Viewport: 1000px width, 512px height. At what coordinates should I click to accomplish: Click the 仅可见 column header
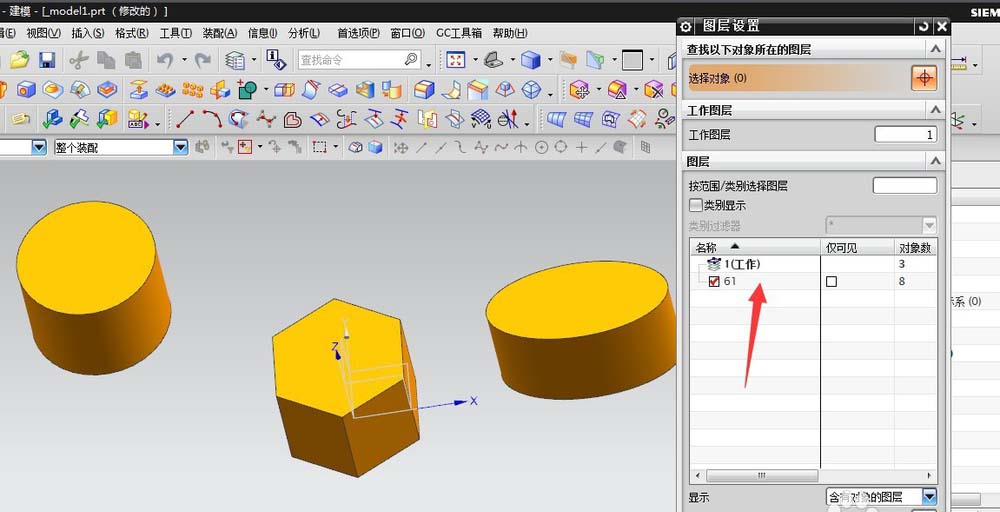(x=857, y=247)
